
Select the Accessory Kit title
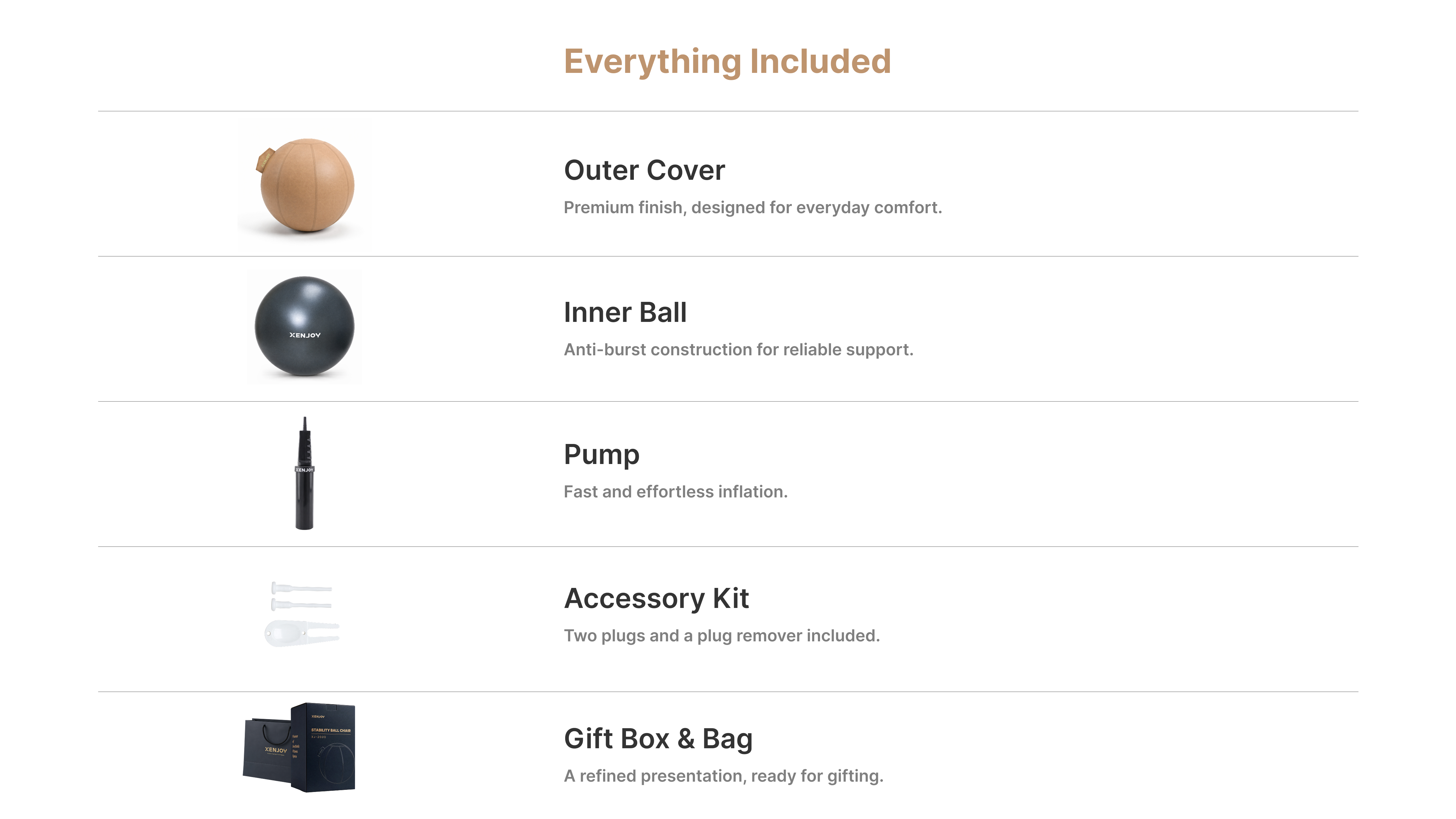[x=656, y=598]
